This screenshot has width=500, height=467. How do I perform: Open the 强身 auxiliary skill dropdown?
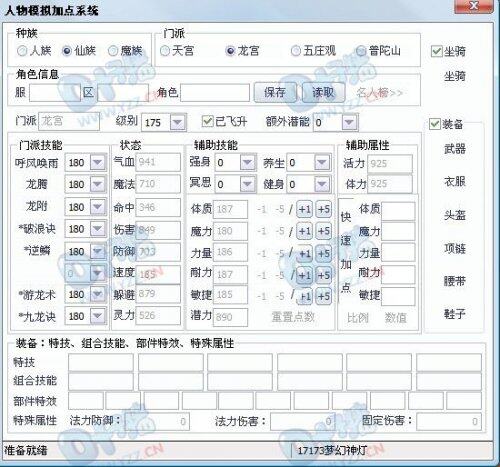(x=247, y=163)
